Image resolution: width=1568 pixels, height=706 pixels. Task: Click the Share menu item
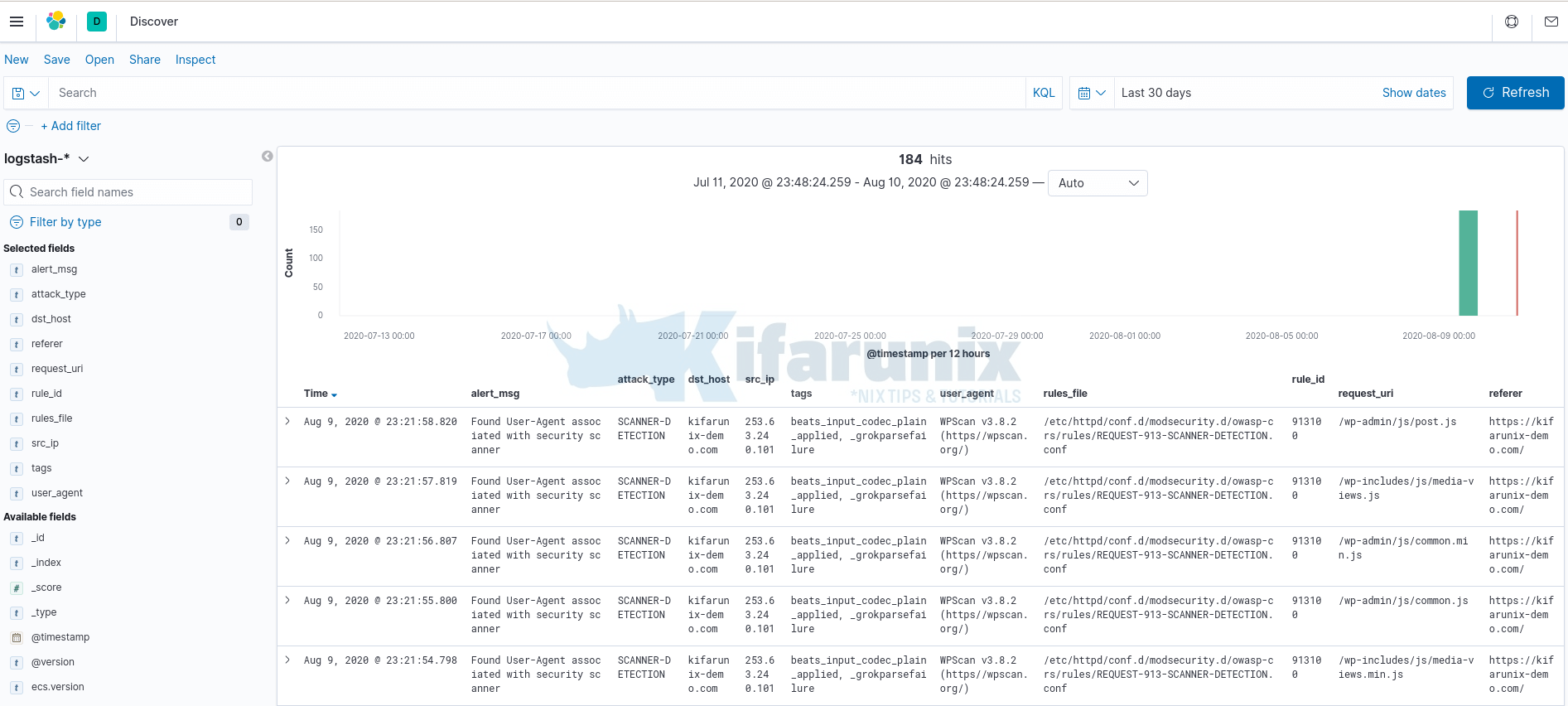point(145,60)
